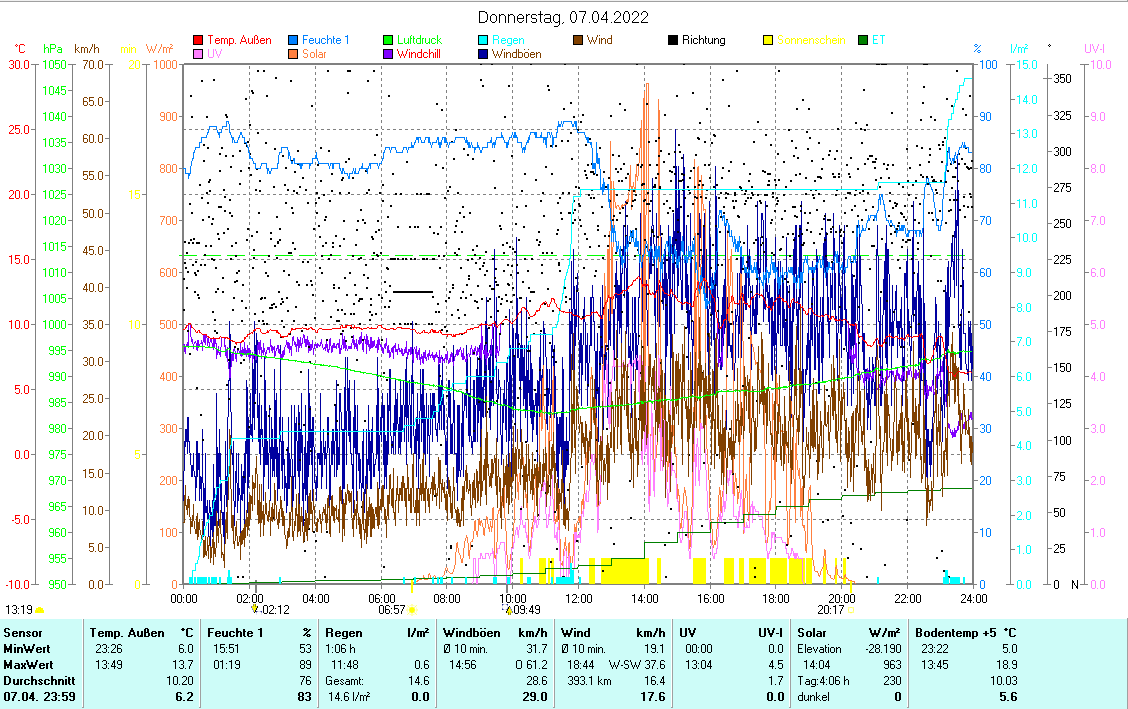Click the green ET legend label
Image resolution: width=1128 pixels, height=709 pixels.
(x=878, y=40)
